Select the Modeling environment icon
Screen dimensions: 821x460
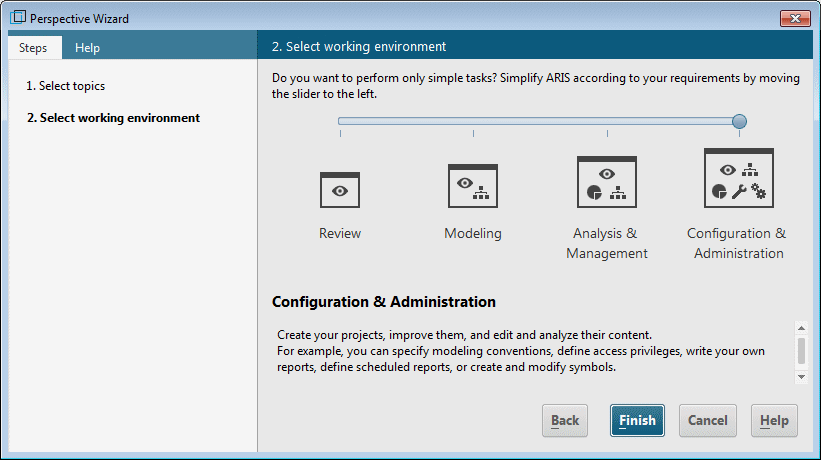coord(473,186)
